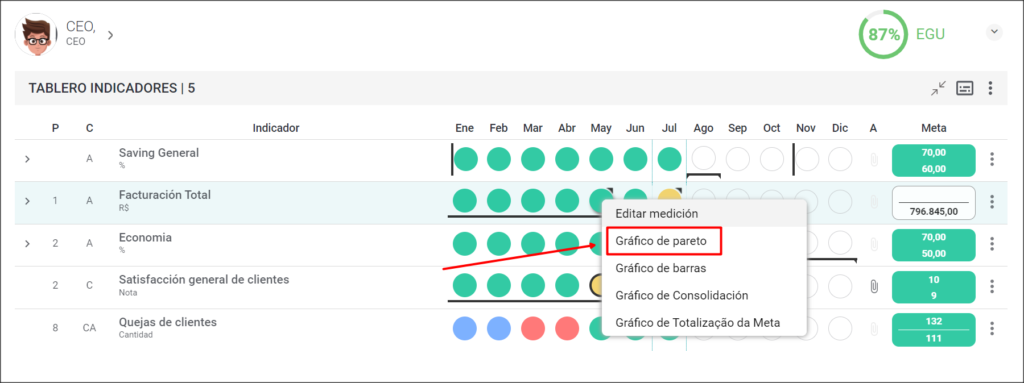The height and width of the screenshot is (383, 1024).
Task: Click Economia February green circle
Action: pyautogui.click(x=499, y=244)
